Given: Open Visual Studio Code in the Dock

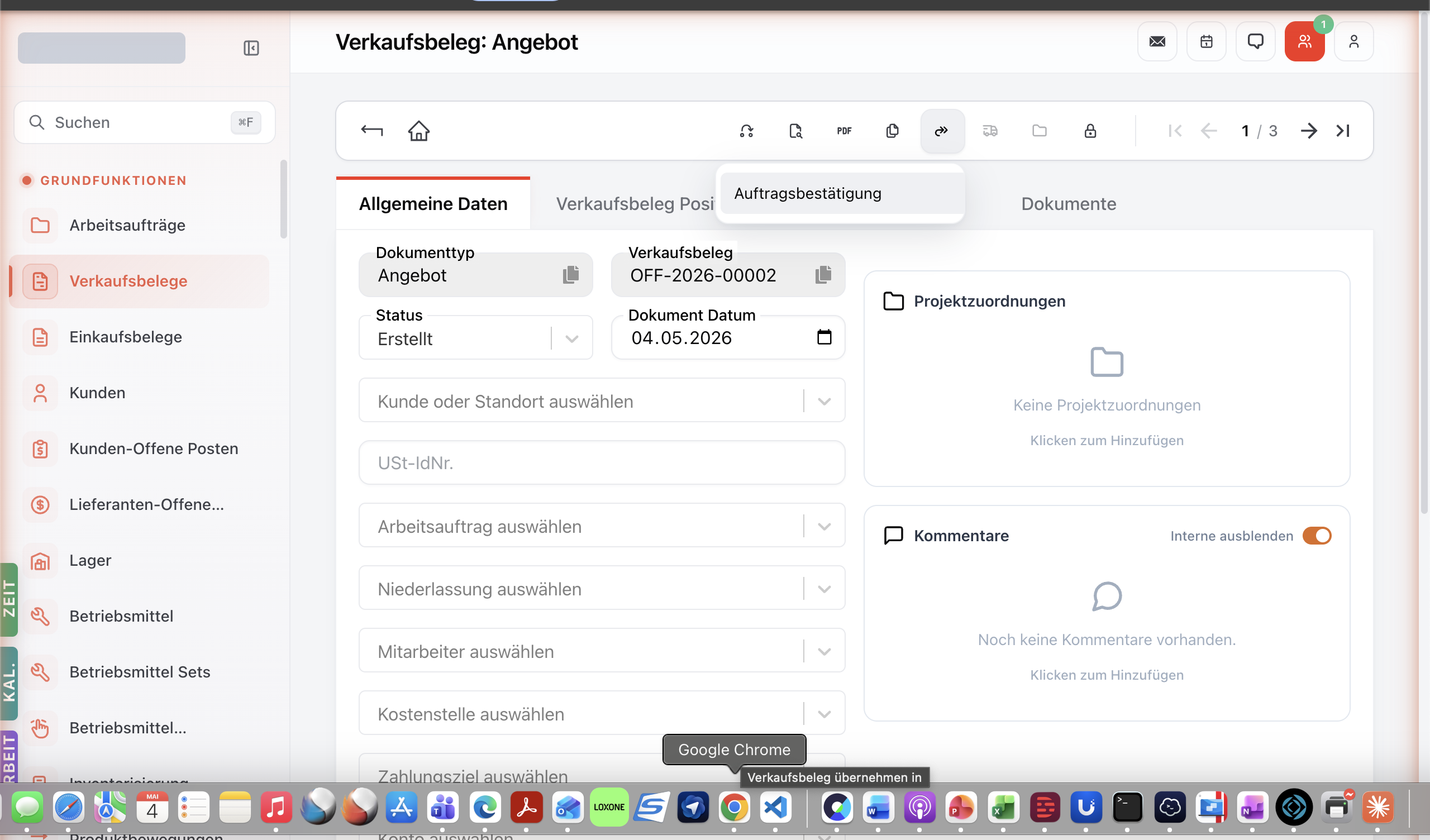Looking at the screenshot, I should pos(775,807).
